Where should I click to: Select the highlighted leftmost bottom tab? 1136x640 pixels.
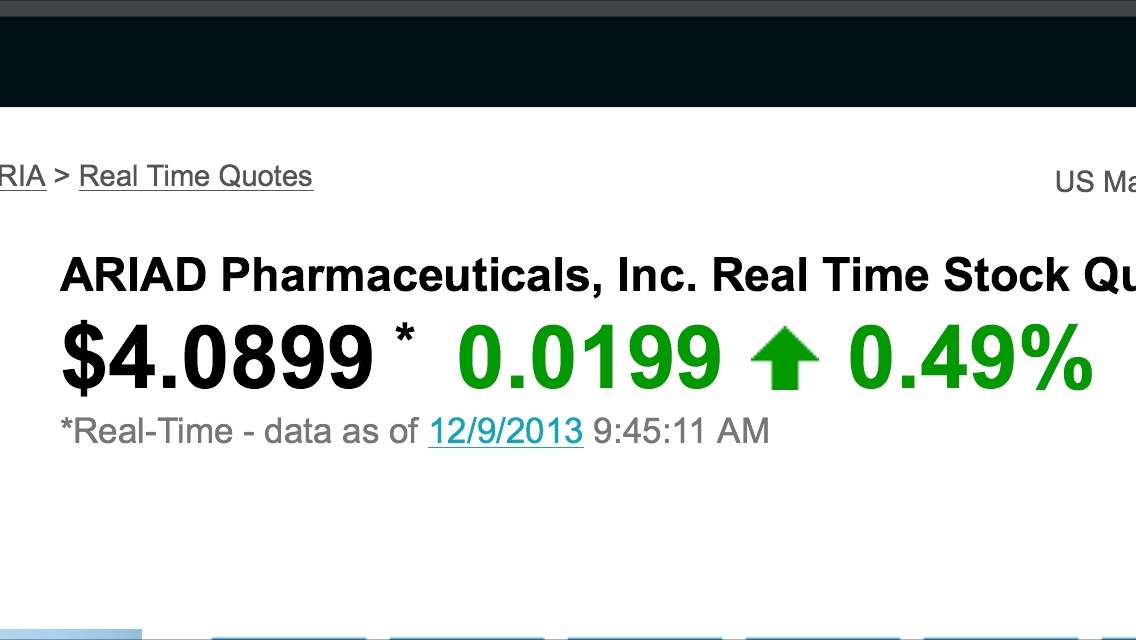point(70,633)
